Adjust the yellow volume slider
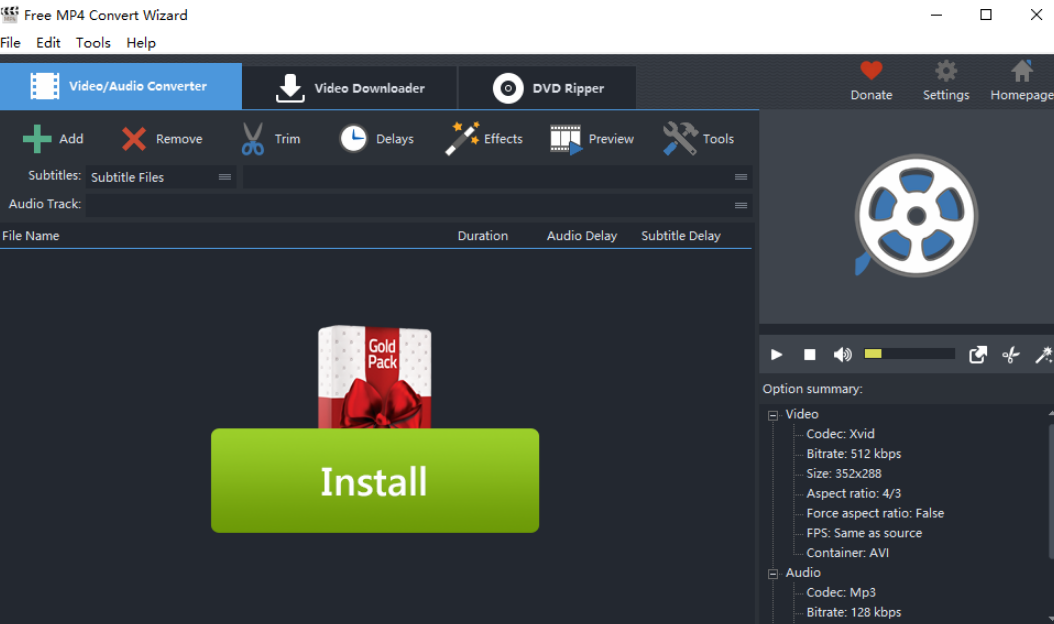Viewport: 1054px width, 624px height. tap(909, 354)
